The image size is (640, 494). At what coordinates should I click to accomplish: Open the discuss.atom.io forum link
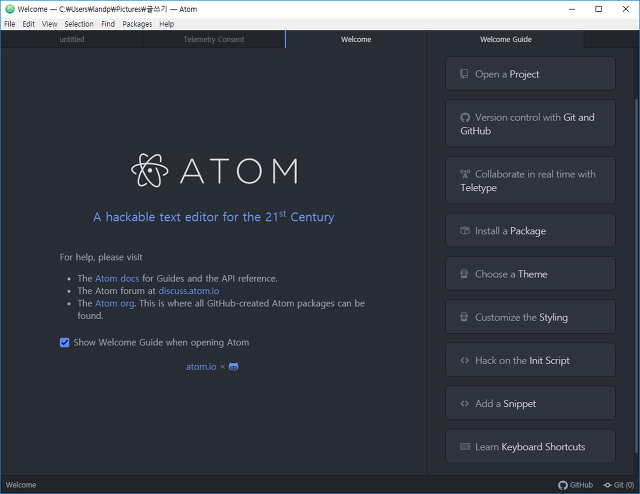(189, 291)
